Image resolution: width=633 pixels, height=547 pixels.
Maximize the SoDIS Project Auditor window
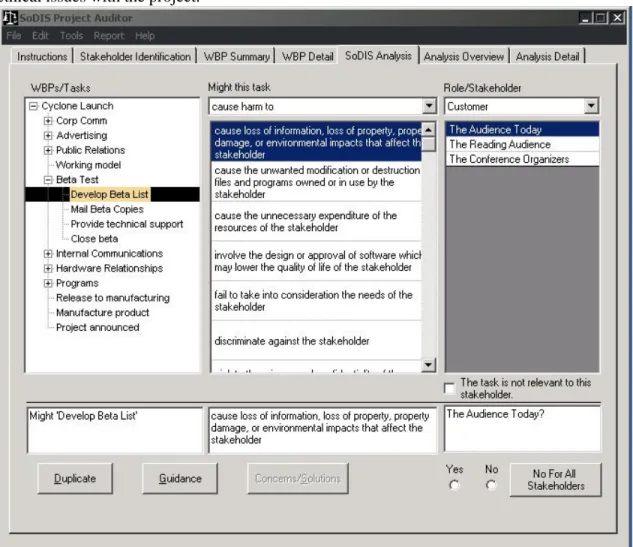tap(601, 18)
